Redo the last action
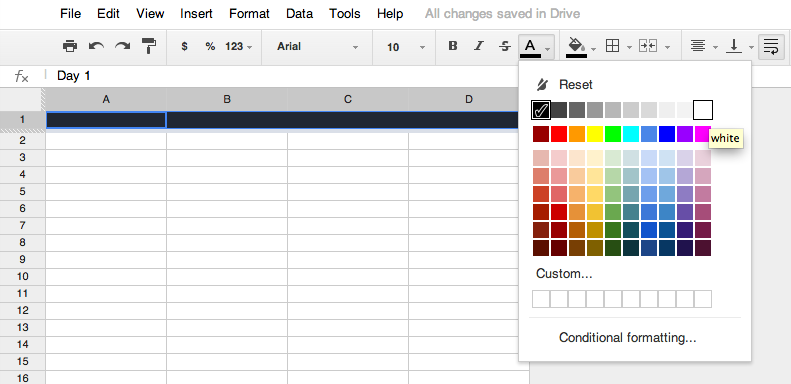 click(123, 46)
